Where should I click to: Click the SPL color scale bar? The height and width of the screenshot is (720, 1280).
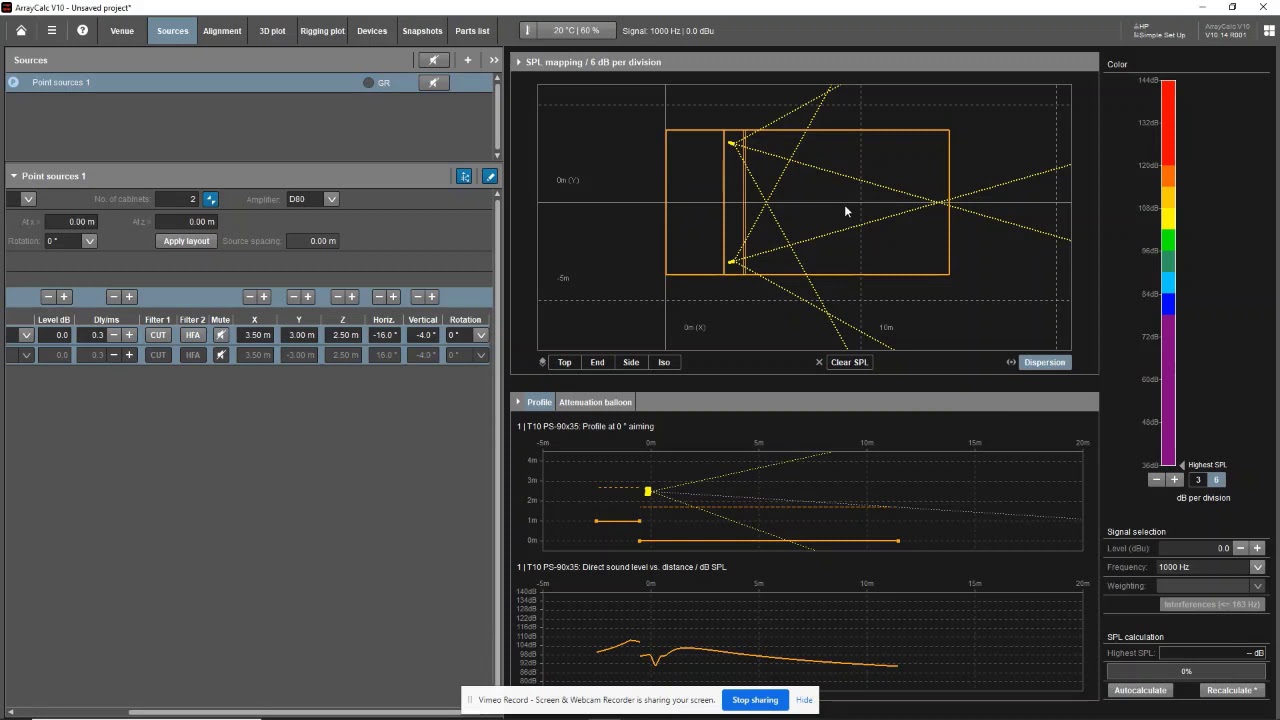(1168, 272)
